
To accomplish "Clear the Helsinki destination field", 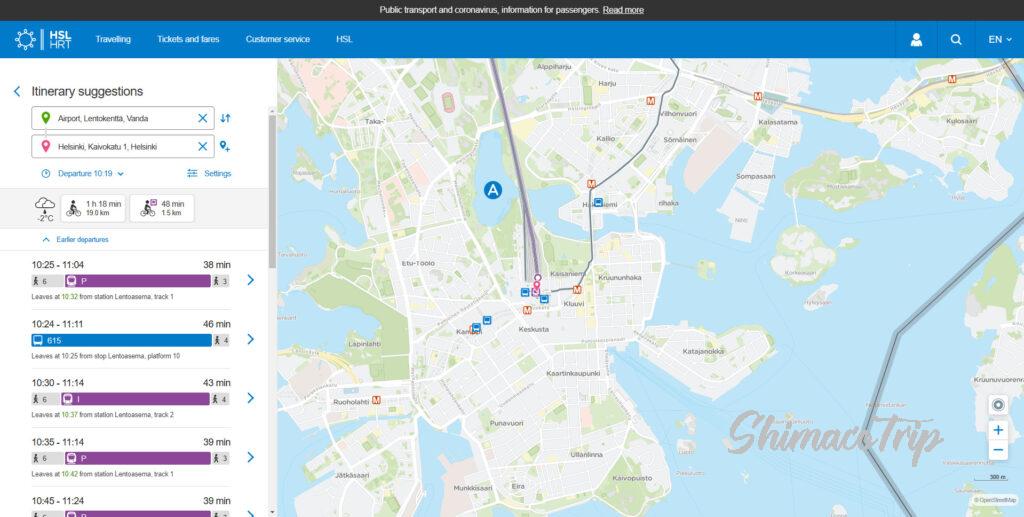I will pyautogui.click(x=203, y=147).
